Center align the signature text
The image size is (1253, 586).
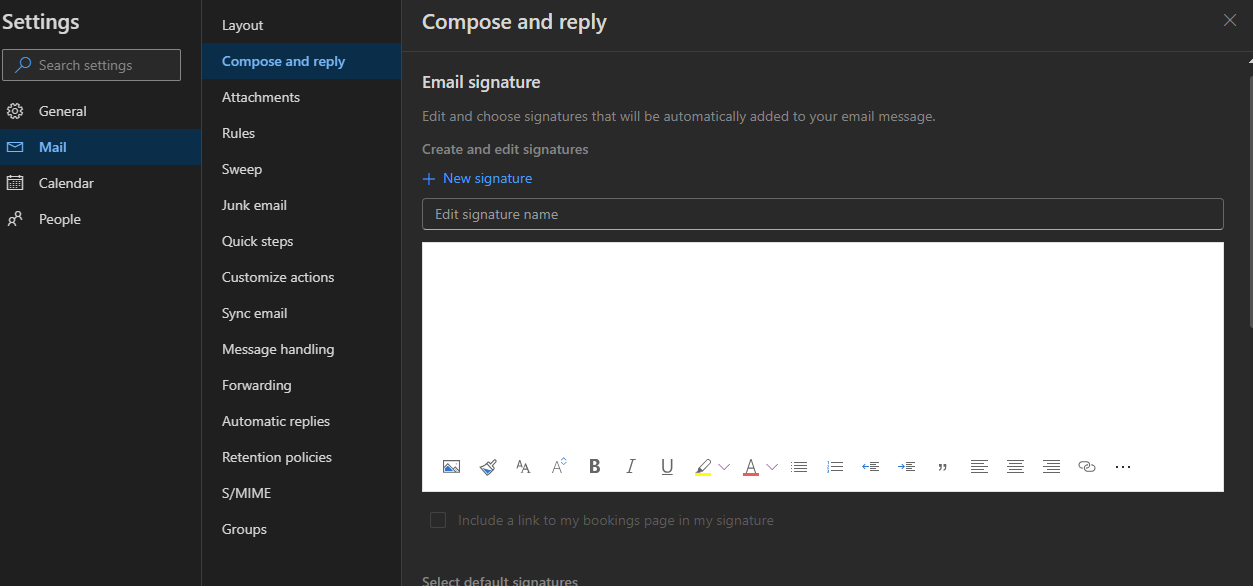[x=1015, y=467]
